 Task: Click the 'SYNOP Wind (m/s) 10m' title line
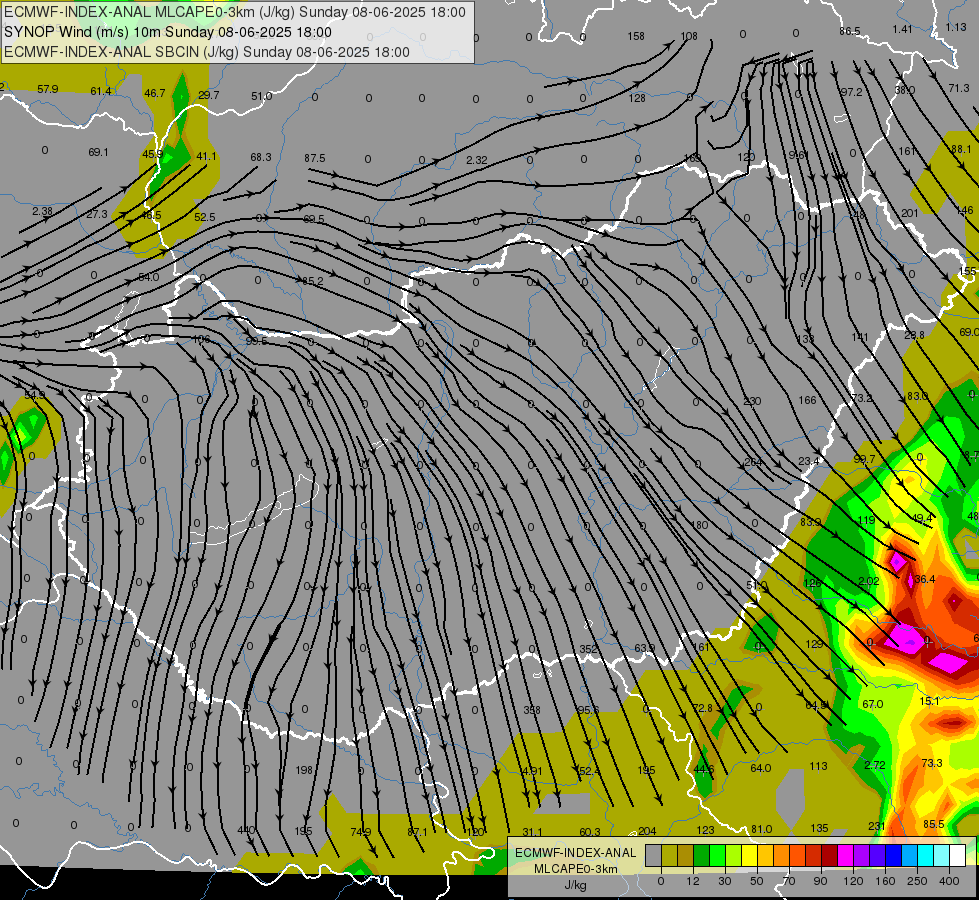(167, 32)
